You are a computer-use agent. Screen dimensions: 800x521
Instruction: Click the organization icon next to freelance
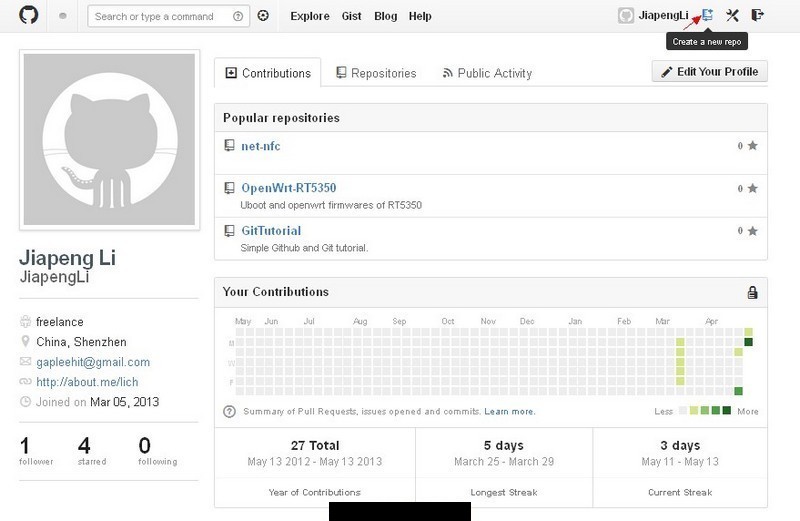pyautogui.click(x=26, y=321)
